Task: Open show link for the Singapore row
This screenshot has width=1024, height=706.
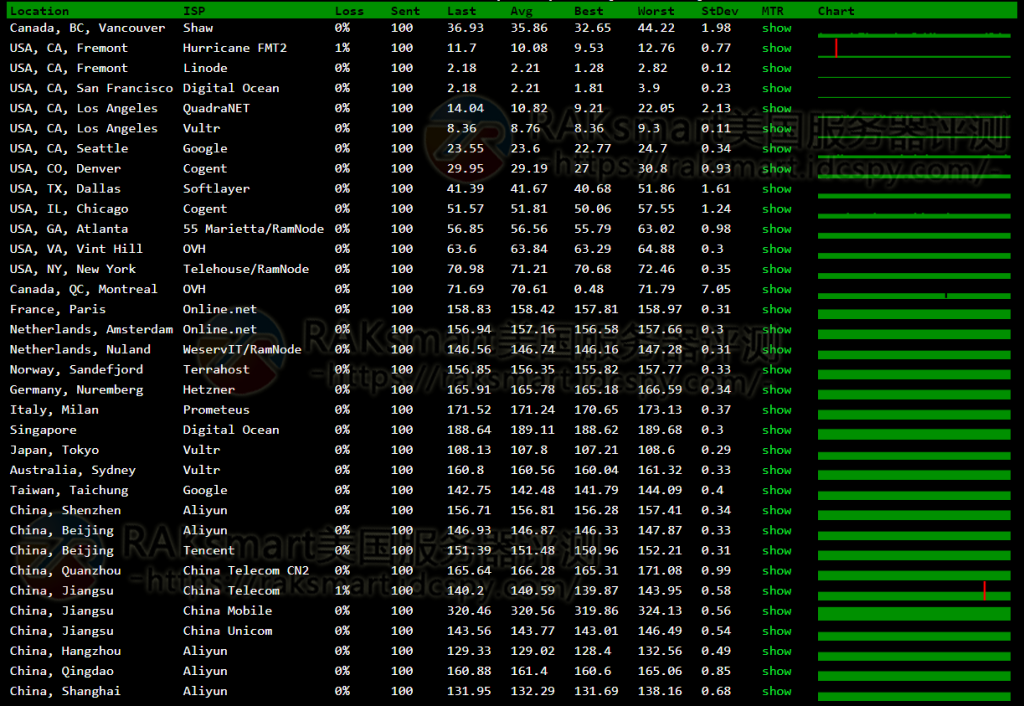Action: (776, 430)
